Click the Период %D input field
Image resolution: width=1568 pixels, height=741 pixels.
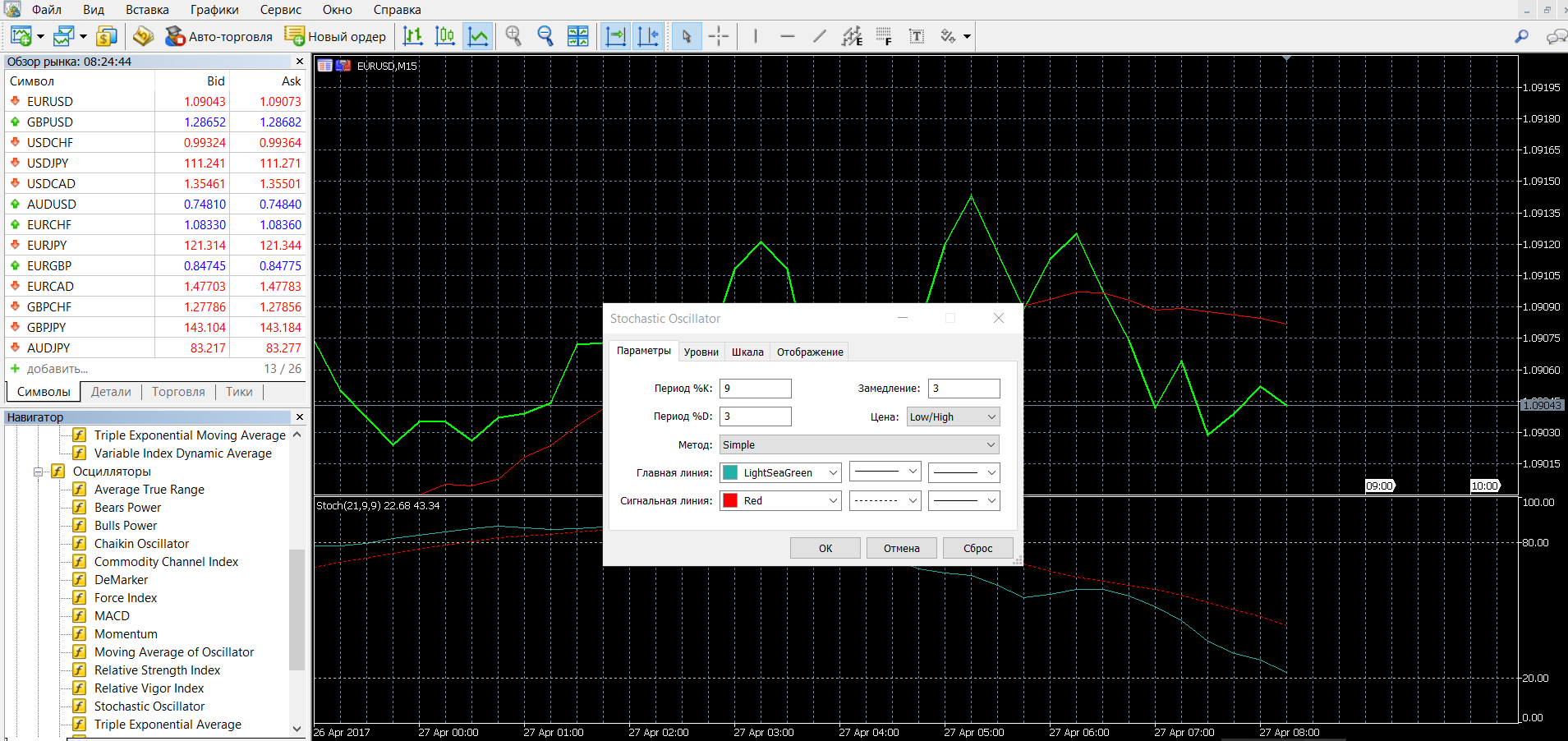[756, 417]
